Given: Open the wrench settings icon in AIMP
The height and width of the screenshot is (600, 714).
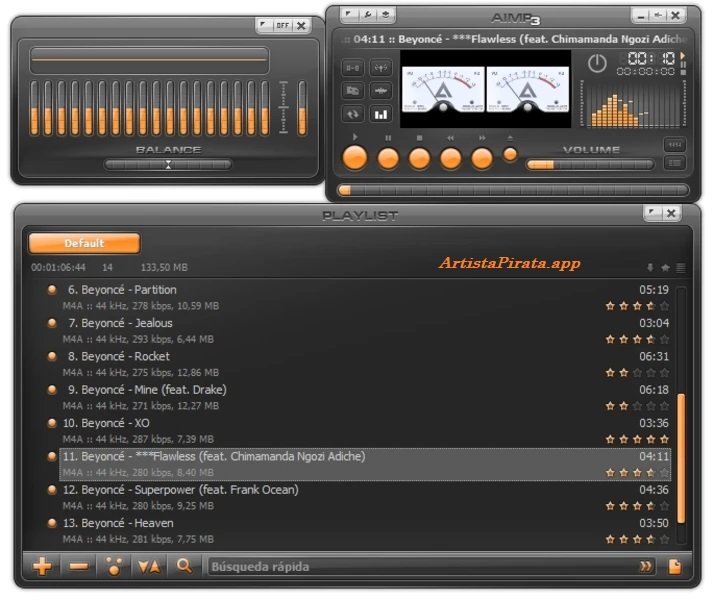Looking at the screenshot, I should [x=367, y=15].
